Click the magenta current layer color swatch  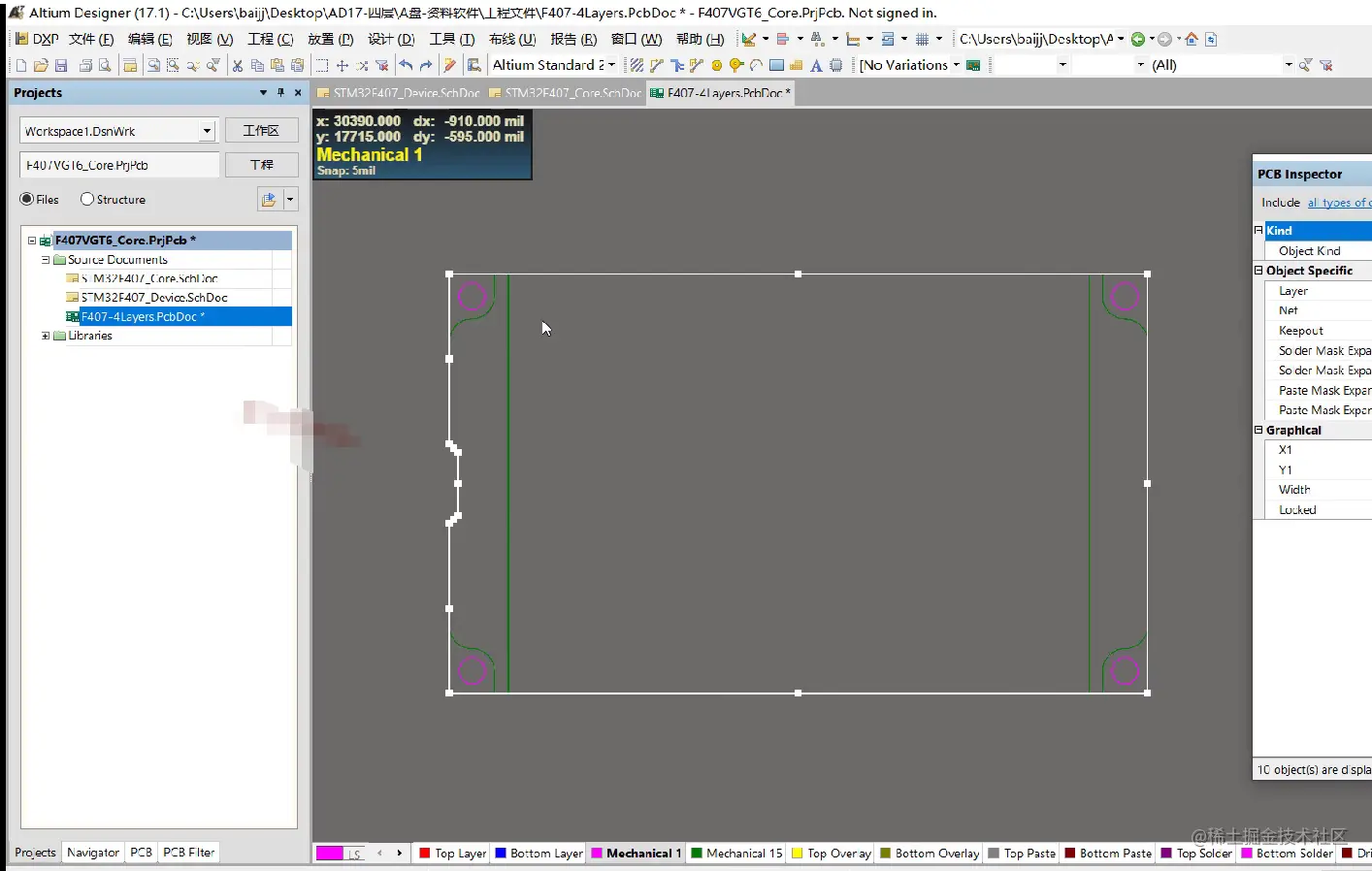[x=330, y=854]
